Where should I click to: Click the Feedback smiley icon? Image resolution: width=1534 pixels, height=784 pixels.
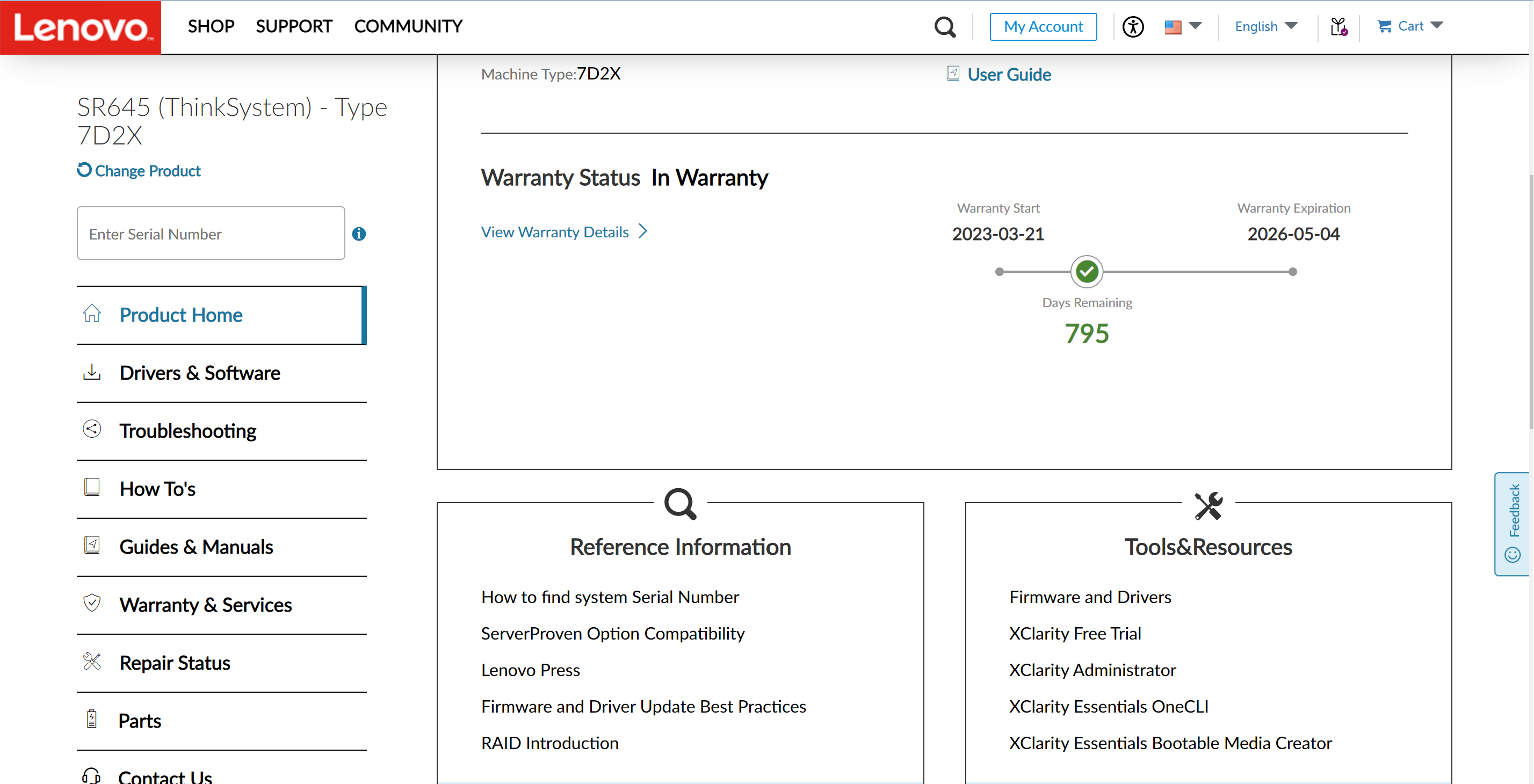[x=1513, y=555]
